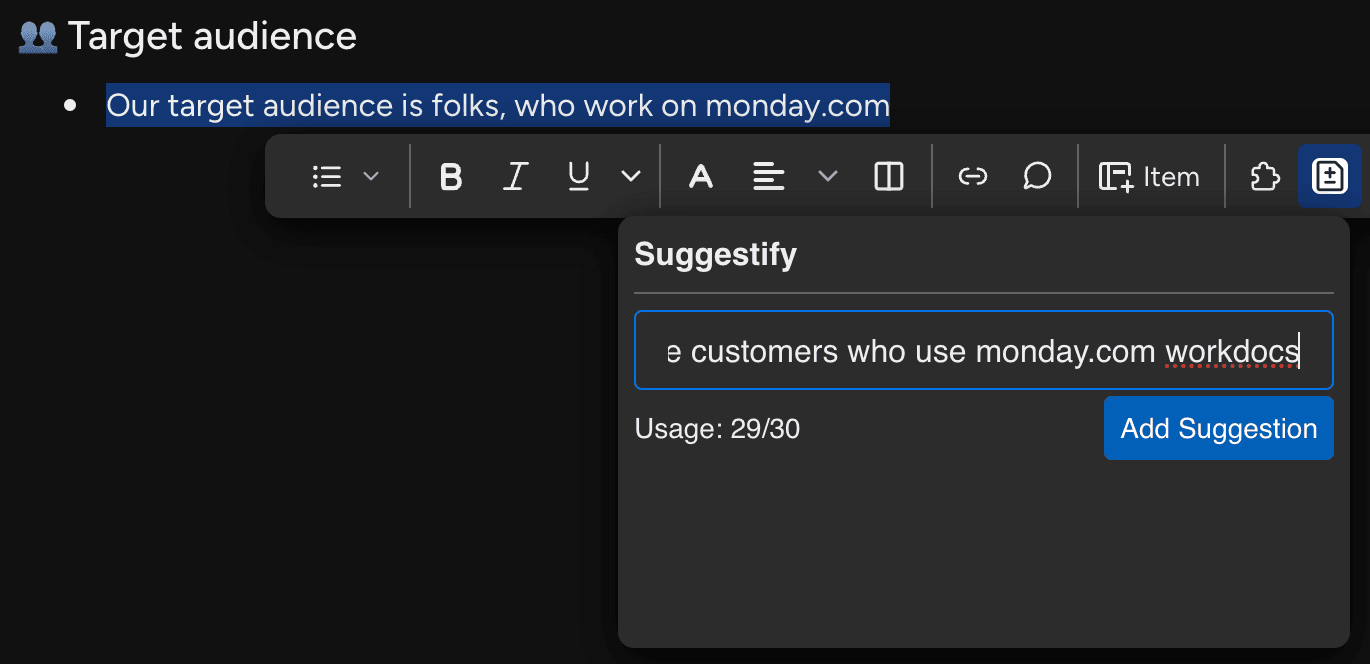This screenshot has width=1370, height=664.
Task: Toggle italic formatting
Action: pos(515,177)
